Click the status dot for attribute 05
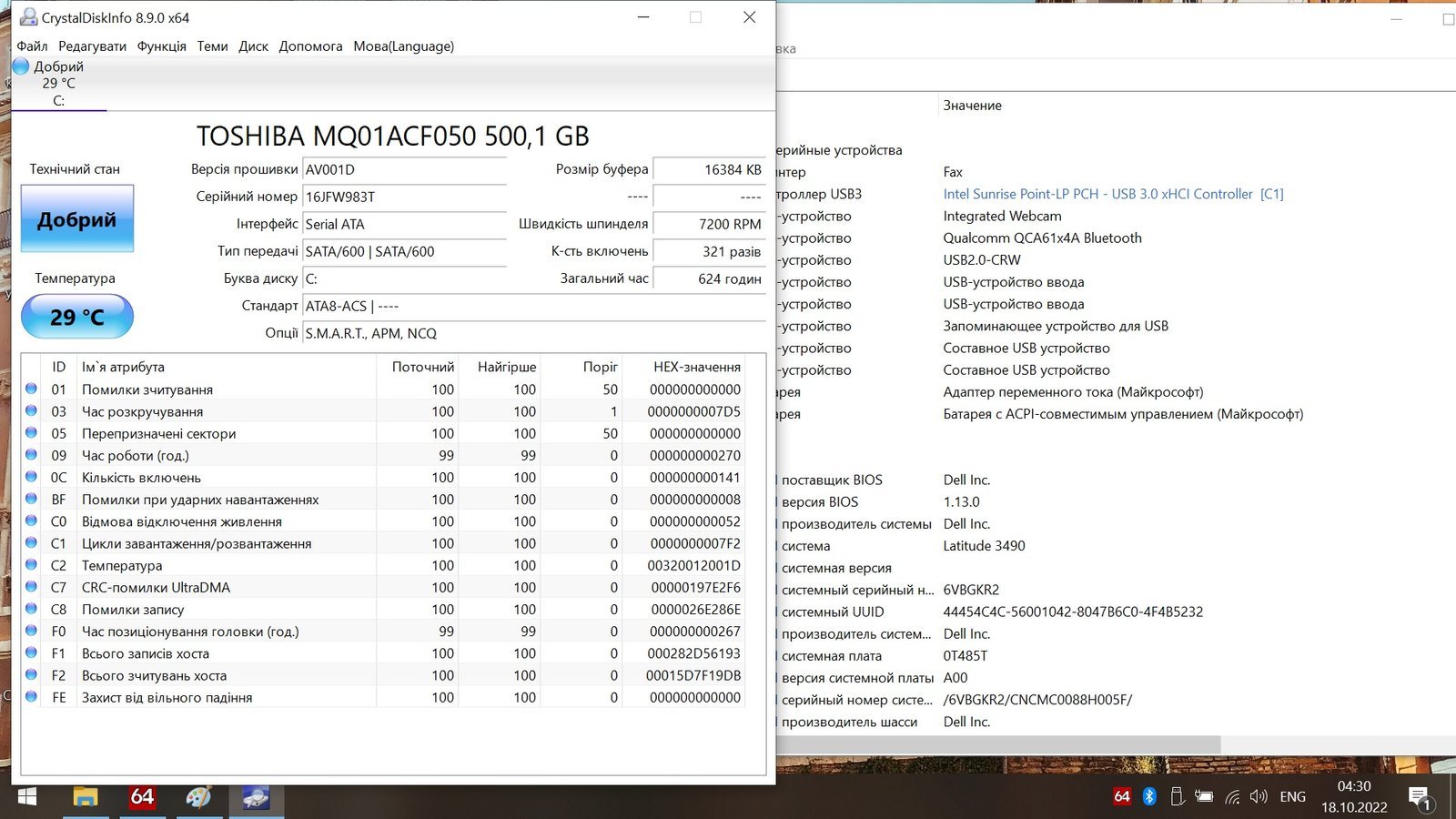Screen dimensions: 1456x819 click(x=32, y=432)
